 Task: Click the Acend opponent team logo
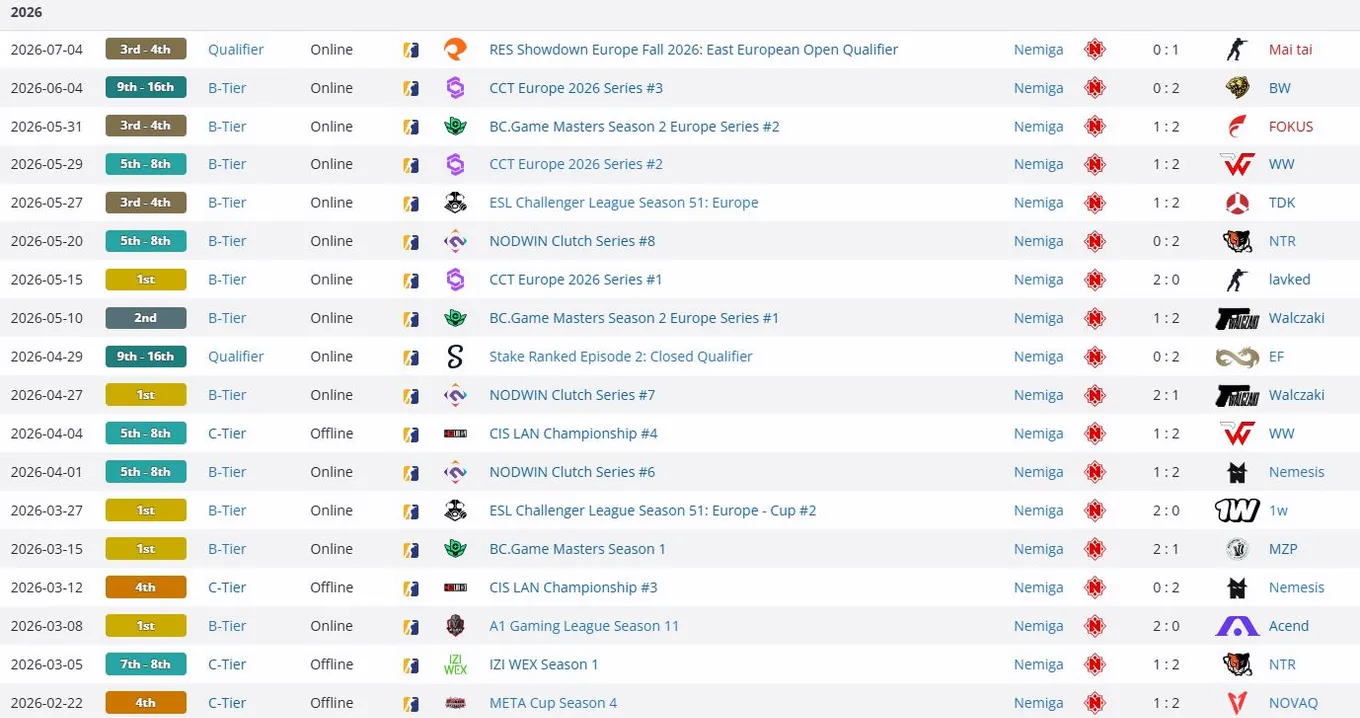tap(1237, 626)
